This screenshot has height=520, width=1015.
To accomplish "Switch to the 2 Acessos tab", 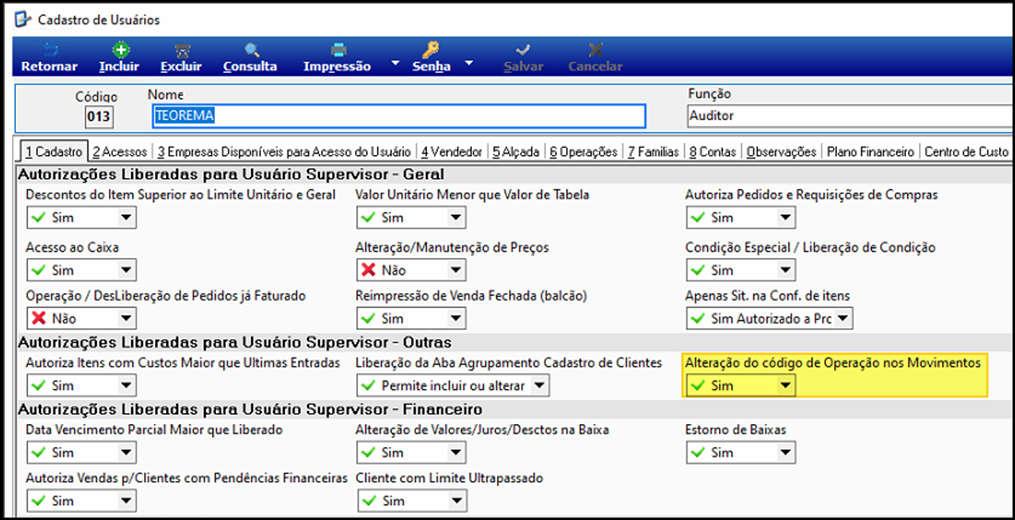I will point(120,152).
